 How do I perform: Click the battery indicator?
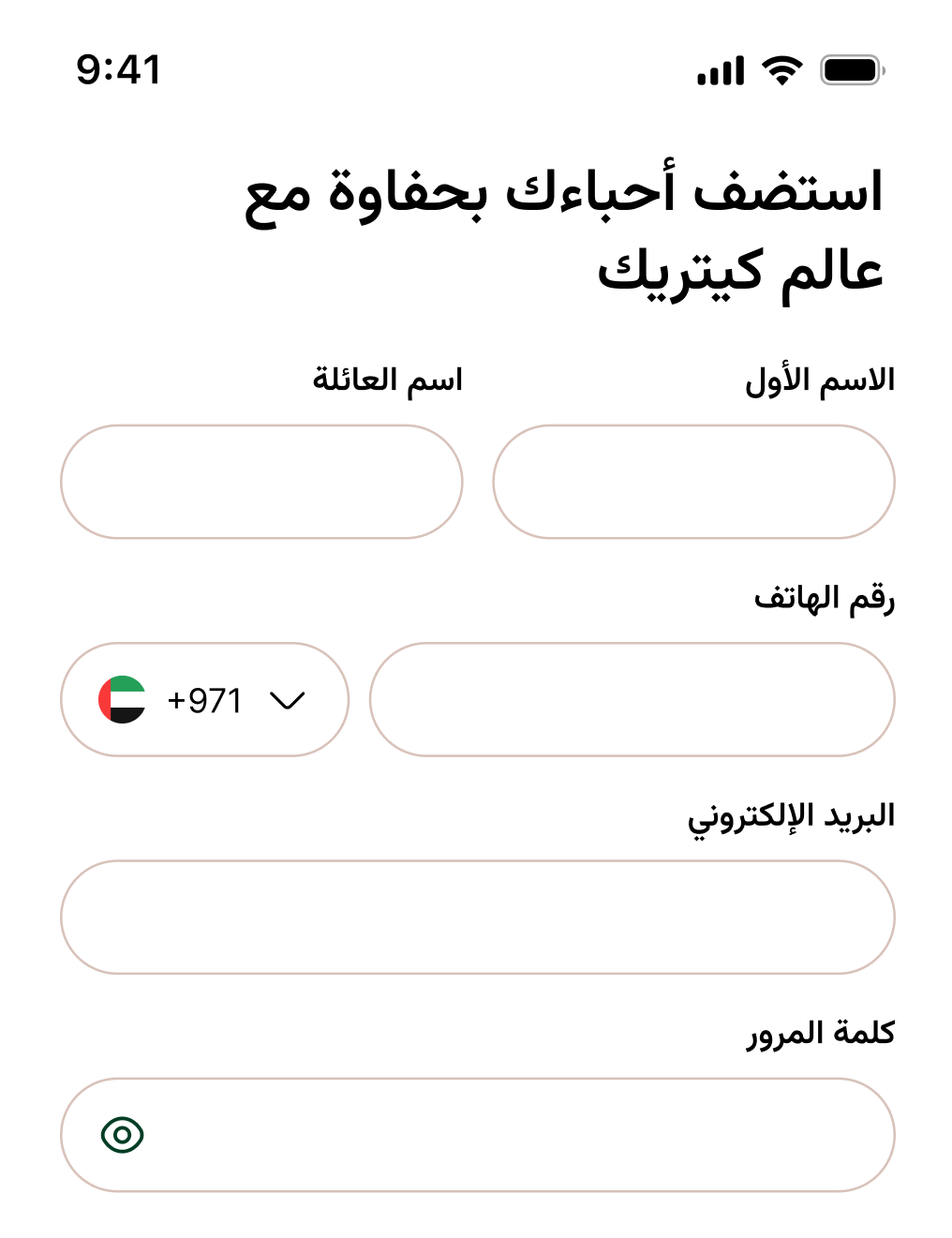click(x=853, y=68)
